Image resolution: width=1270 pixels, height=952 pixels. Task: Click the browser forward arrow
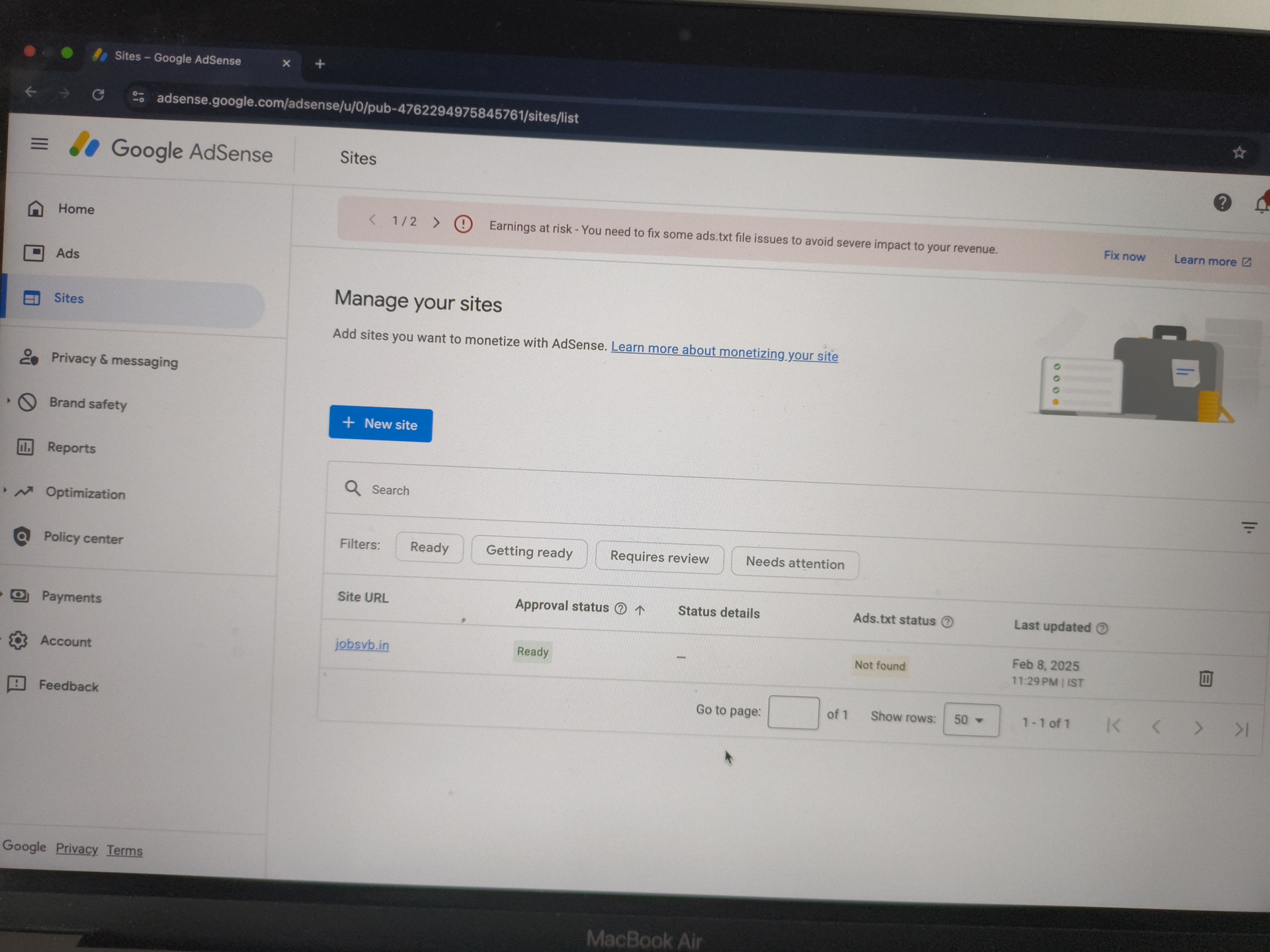click(64, 93)
